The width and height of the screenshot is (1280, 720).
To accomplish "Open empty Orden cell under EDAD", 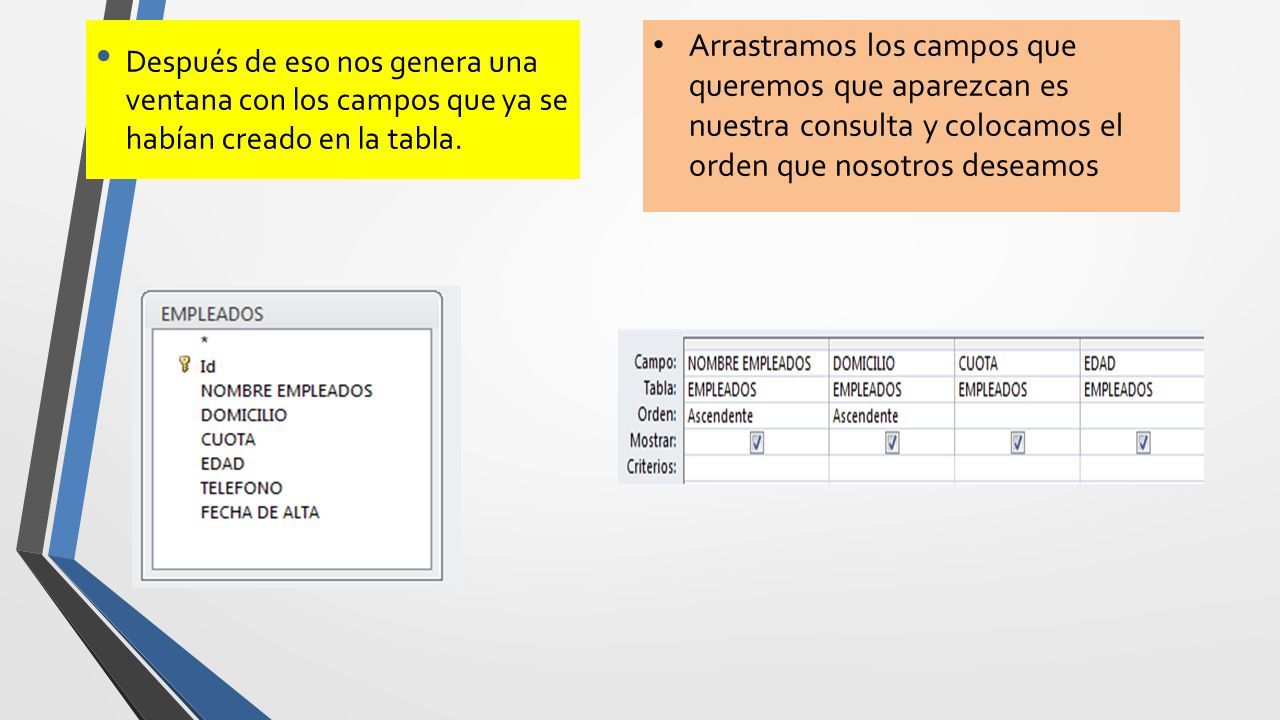I will (1142, 415).
